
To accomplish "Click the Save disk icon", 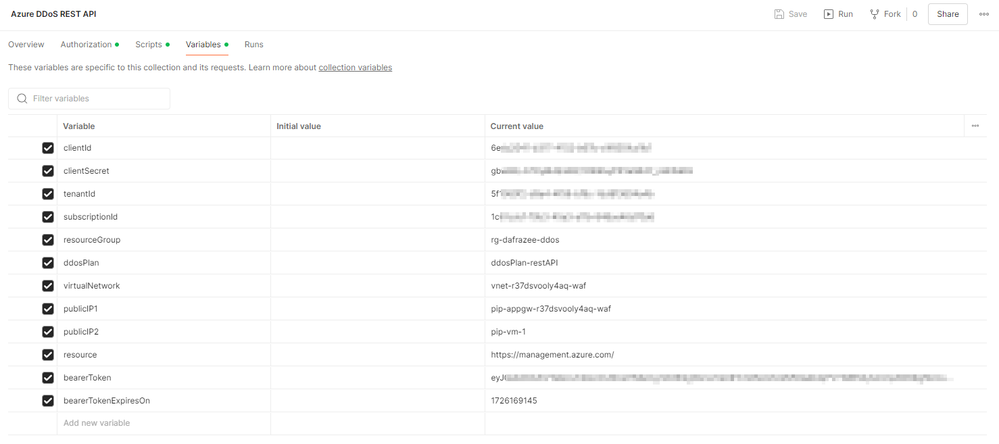I will pos(779,14).
